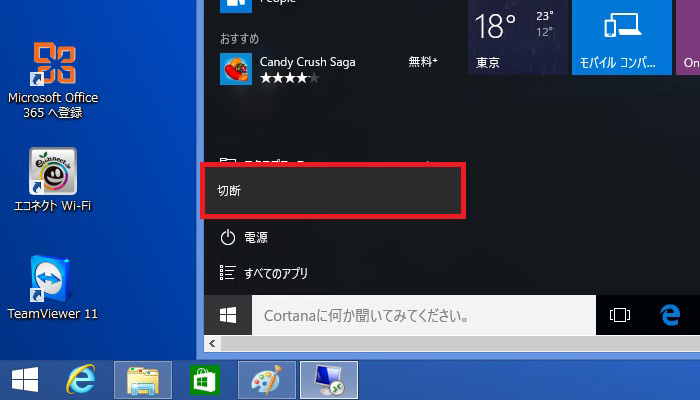Image resolution: width=700 pixels, height=400 pixels.
Task: Click the Candy Crush Saga app icon
Action: tap(236, 69)
